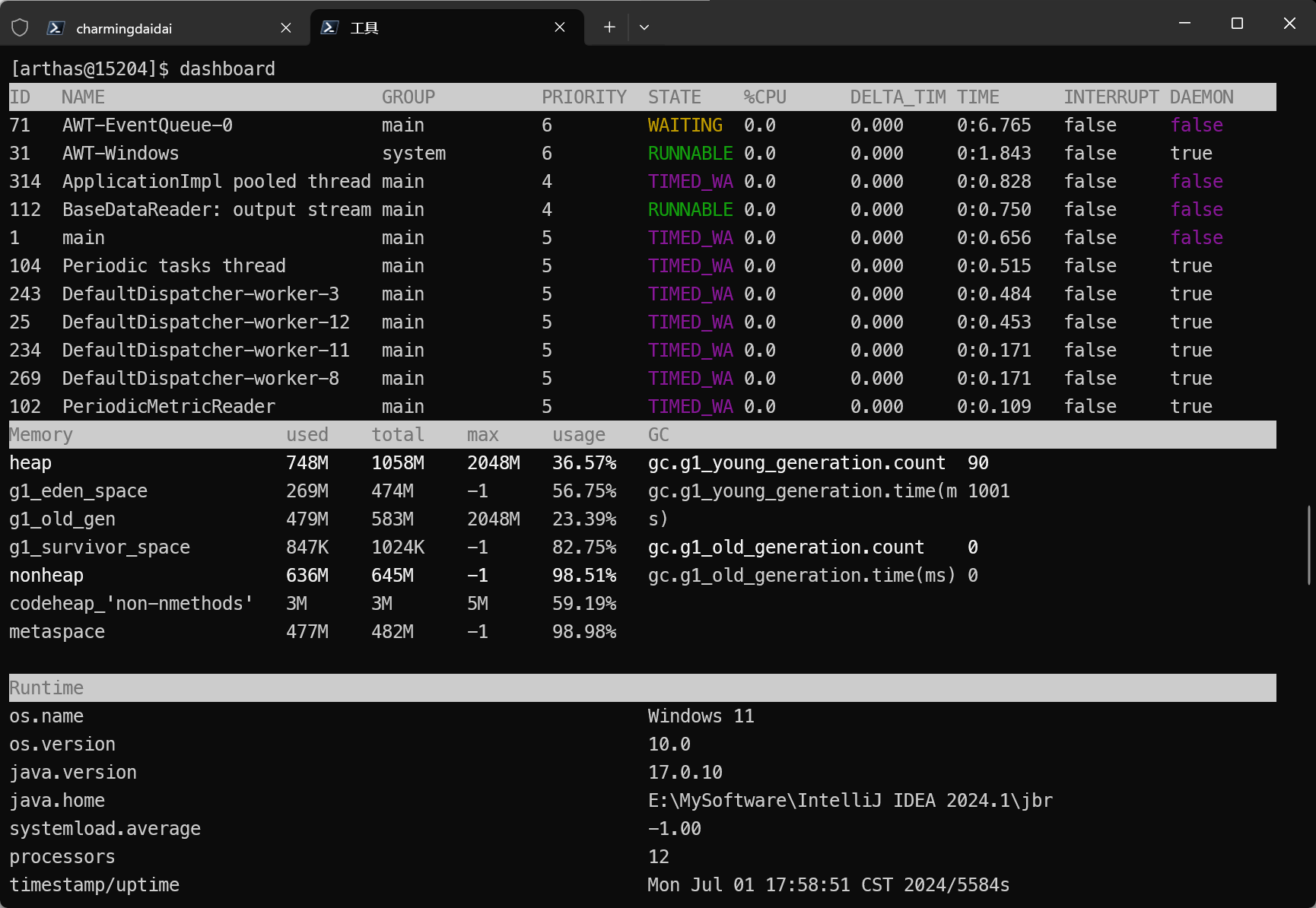Click the shield icon in title bar
The image size is (1316, 908).
point(20,28)
